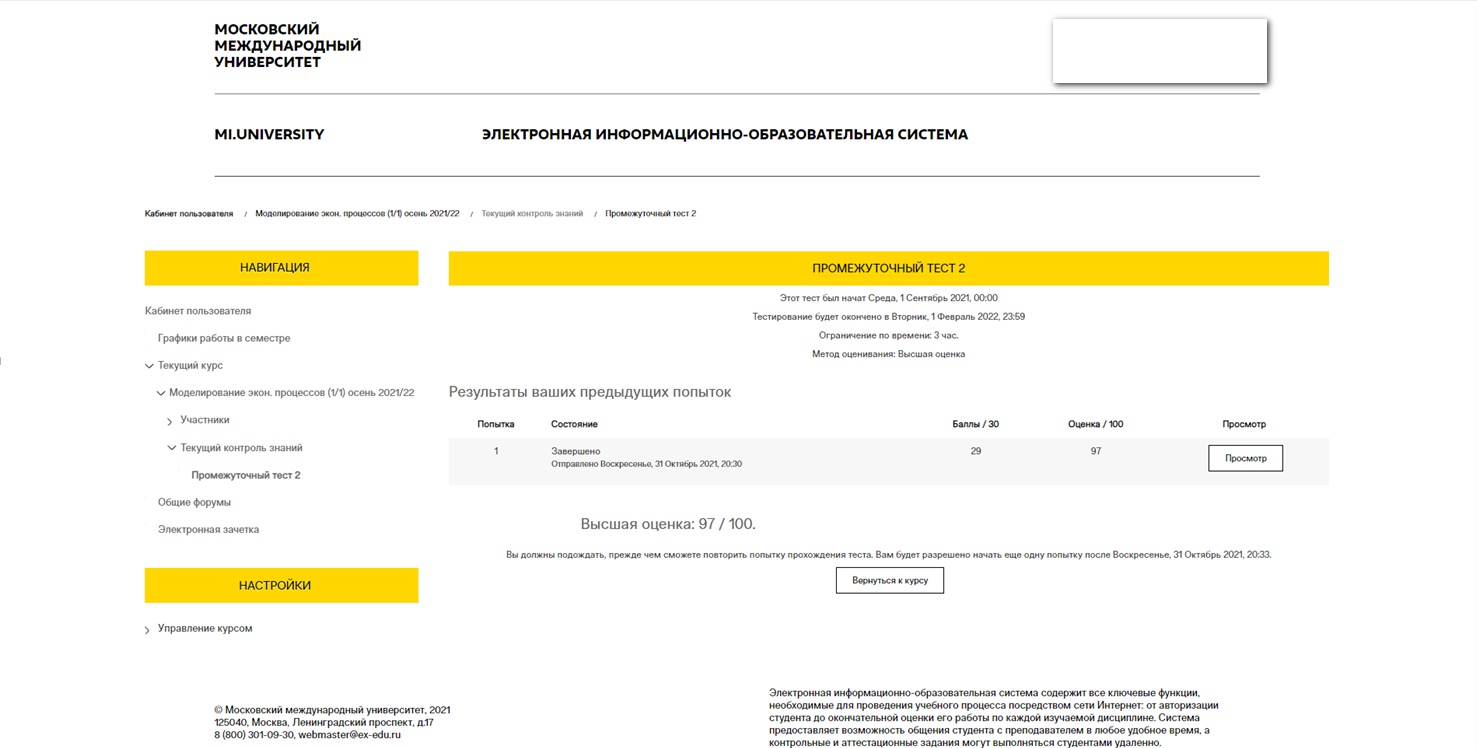The height and width of the screenshot is (748, 1477).
Task: Click the Попытка column header
Action: (x=496, y=424)
